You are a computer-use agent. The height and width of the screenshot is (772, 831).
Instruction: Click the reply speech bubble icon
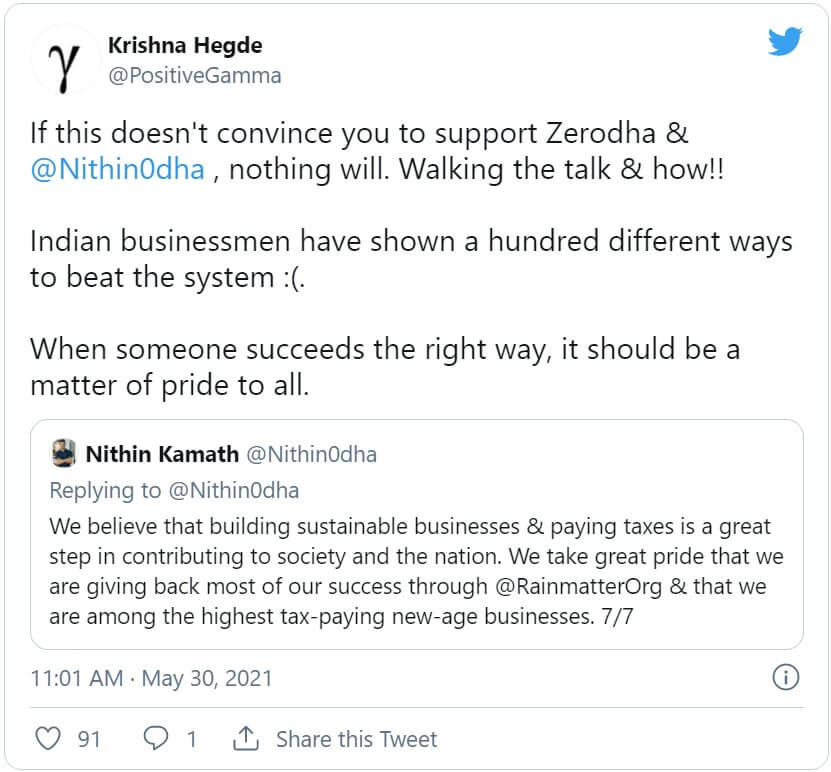click(x=156, y=739)
